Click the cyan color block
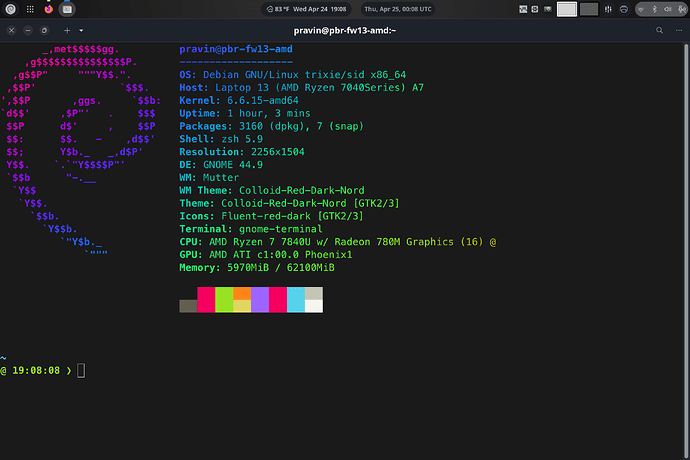 tap(296, 299)
